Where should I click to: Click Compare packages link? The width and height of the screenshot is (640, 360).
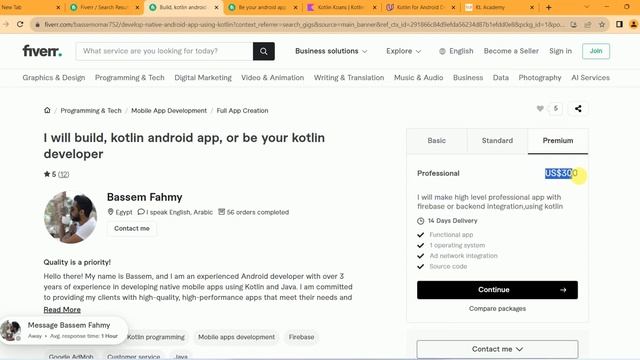497,309
